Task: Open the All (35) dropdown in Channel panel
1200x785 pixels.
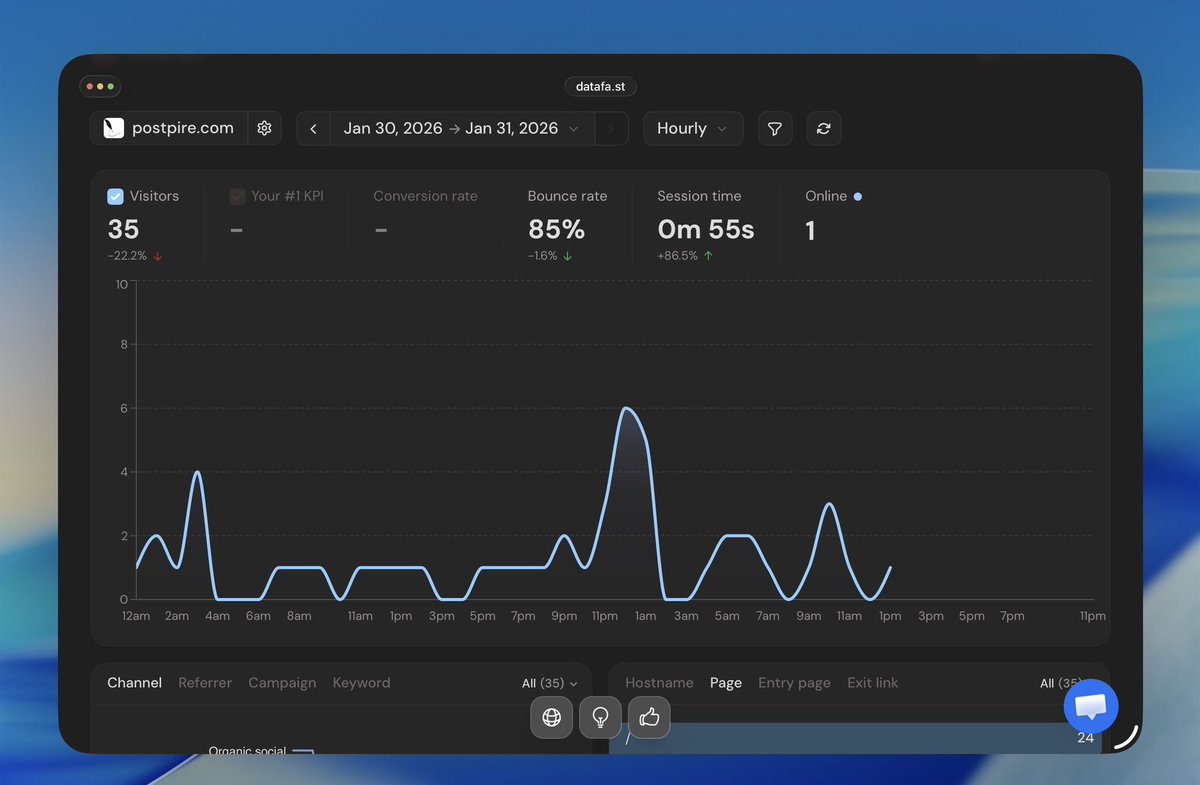Action: [550, 683]
